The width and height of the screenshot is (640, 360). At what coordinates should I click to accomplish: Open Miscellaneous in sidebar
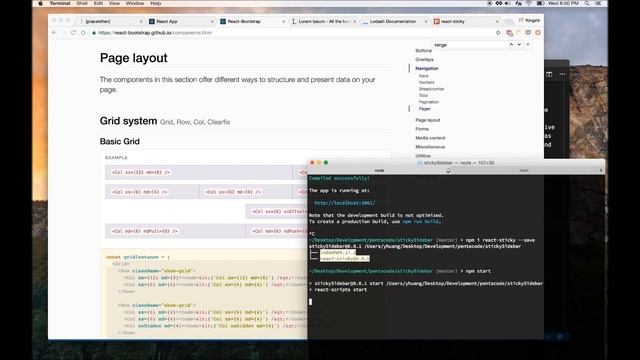430,147
